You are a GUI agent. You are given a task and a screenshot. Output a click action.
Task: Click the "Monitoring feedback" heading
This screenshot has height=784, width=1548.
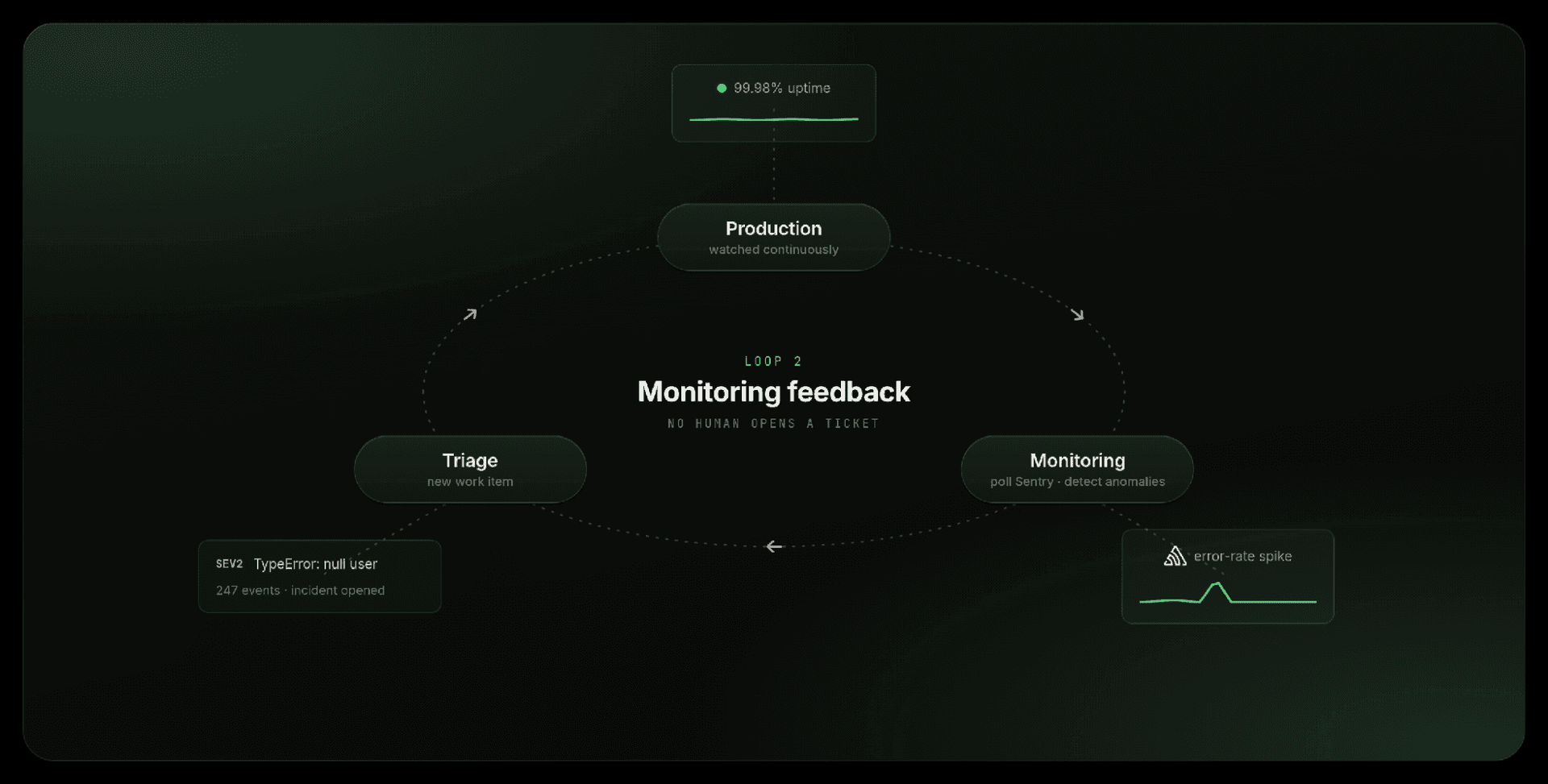point(774,392)
